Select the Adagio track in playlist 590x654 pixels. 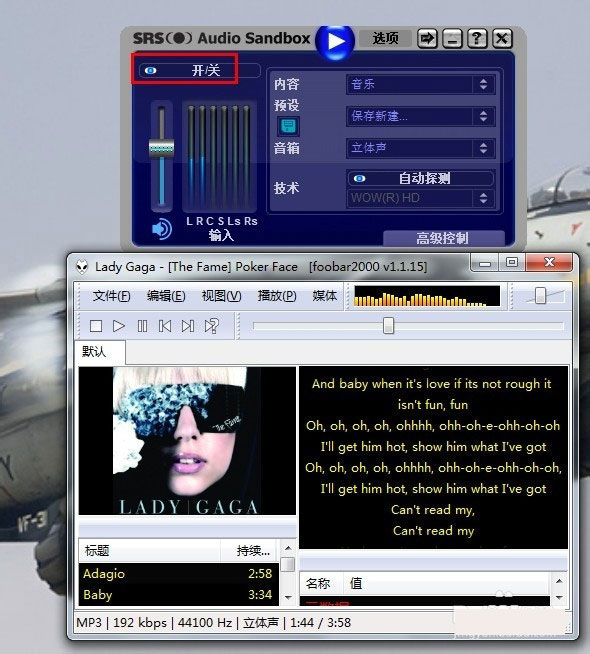(x=178, y=574)
